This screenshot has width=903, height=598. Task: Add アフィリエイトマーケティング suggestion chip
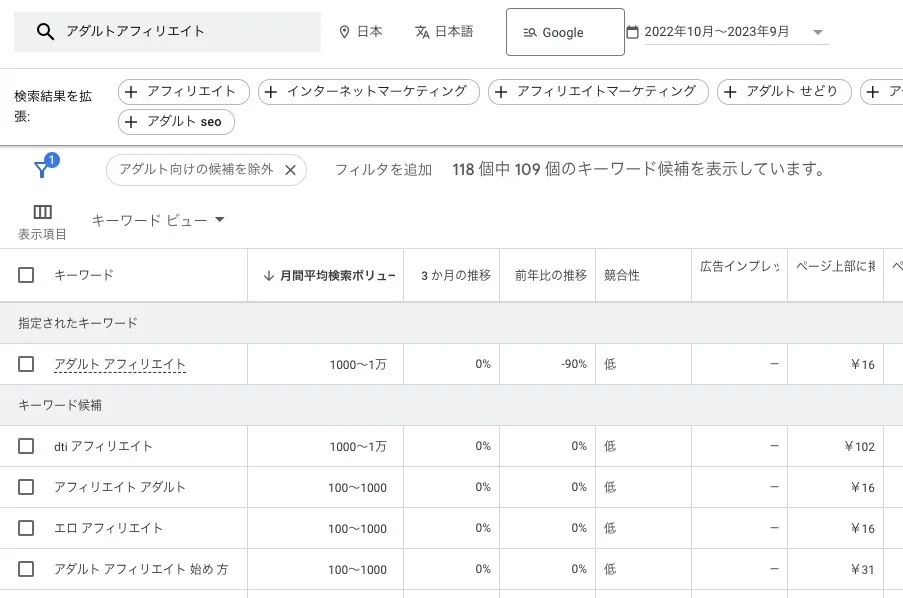[x=598, y=92]
